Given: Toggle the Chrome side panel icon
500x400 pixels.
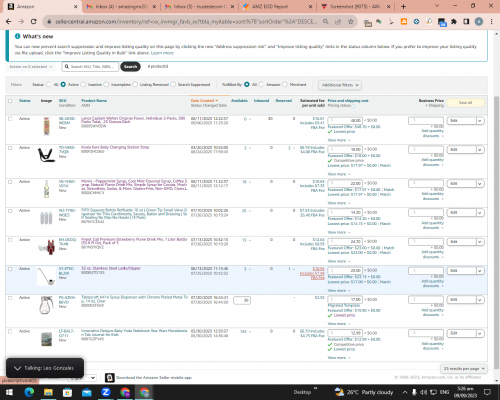Looking at the screenshot, I should pyautogui.click(x=466, y=21).
